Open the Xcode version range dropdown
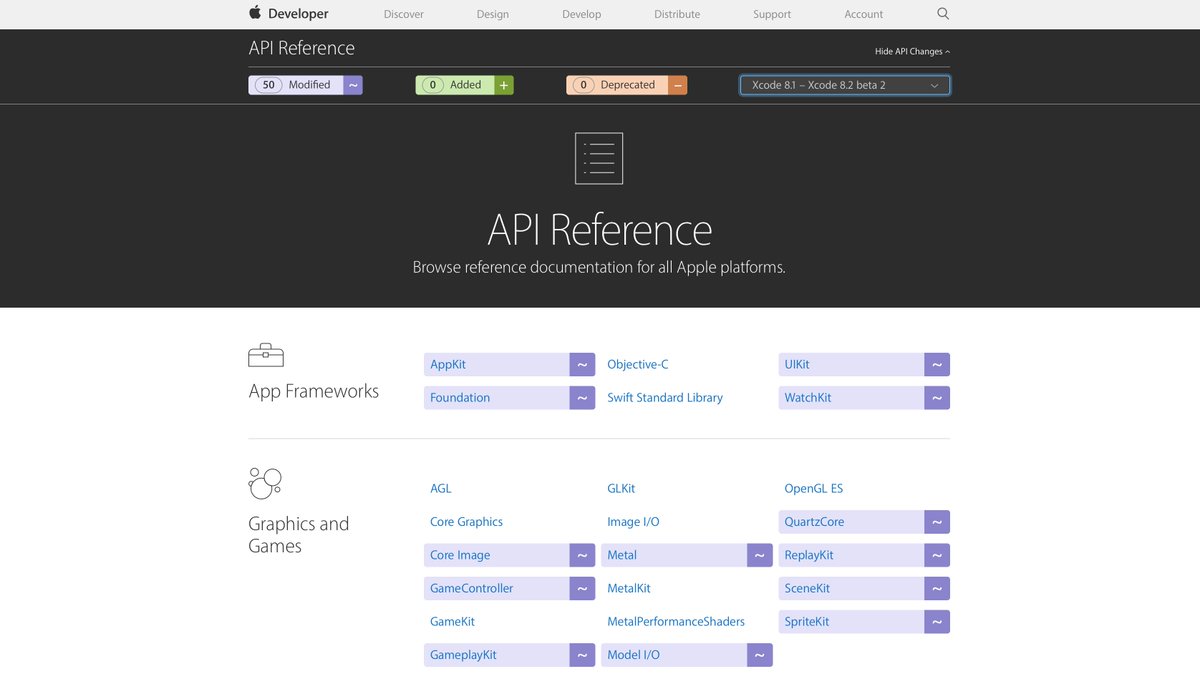1200x689 pixels. 845,85
